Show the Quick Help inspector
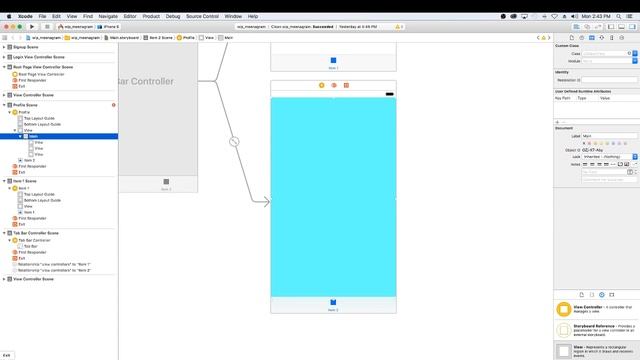 click(582, 38)
